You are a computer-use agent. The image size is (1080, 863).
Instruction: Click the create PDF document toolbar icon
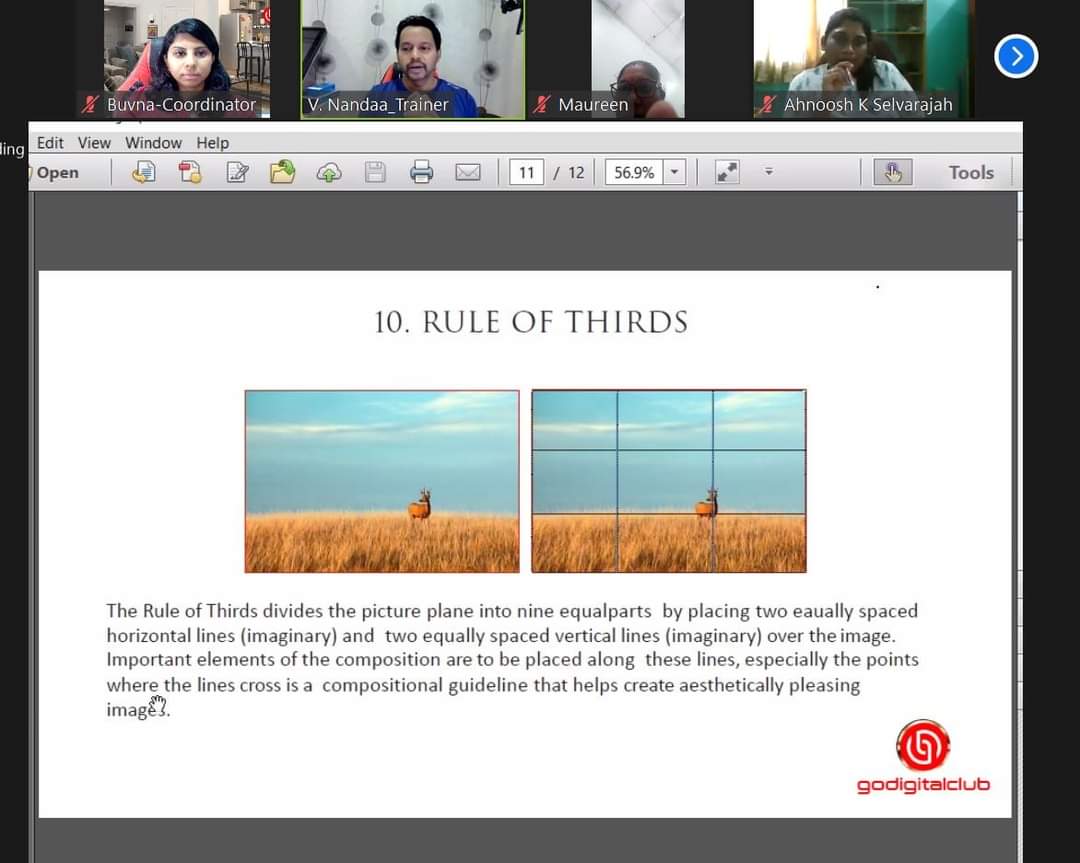point(143,172)
